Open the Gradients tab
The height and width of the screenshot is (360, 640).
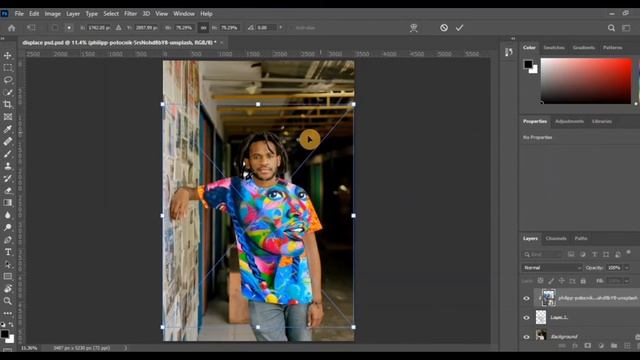[584, 48]
